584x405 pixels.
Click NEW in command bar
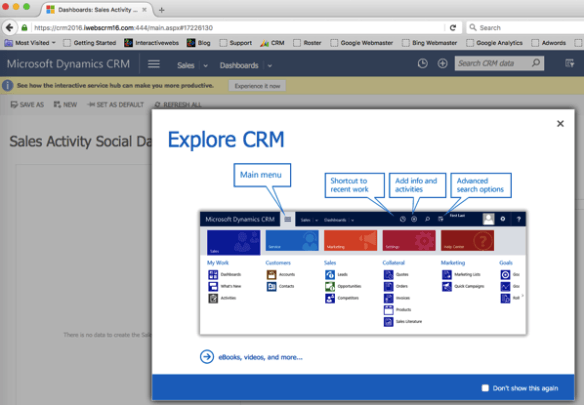(65, 105)
